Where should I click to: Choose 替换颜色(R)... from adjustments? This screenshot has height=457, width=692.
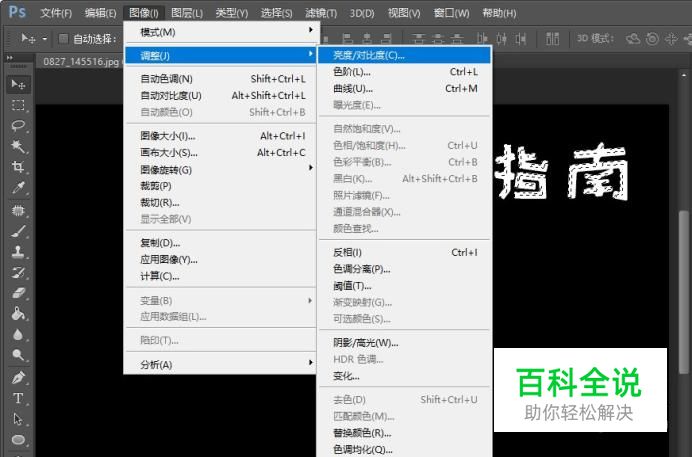(404, 433)
